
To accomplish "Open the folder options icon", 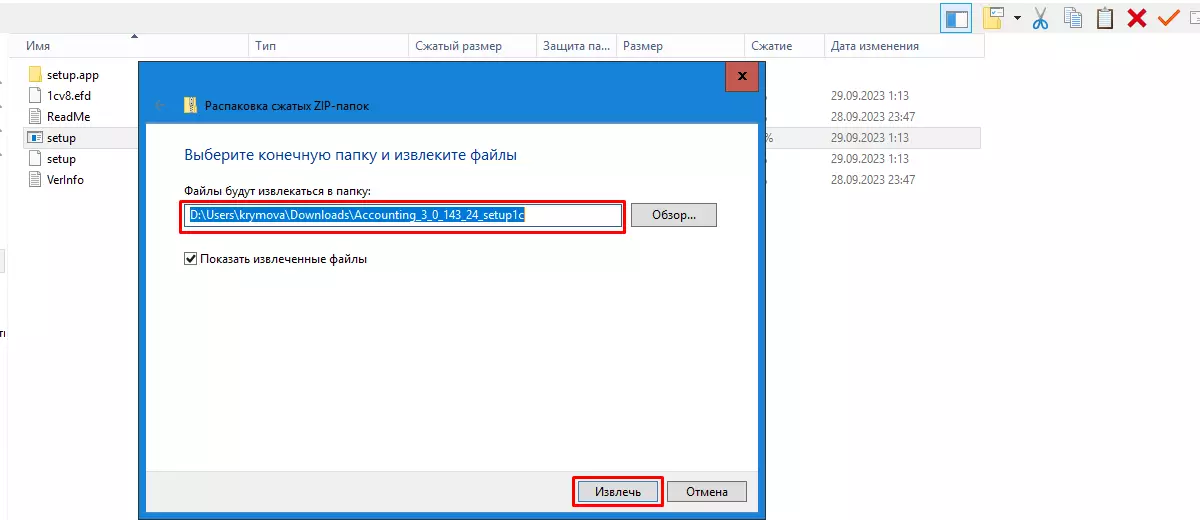I will tap(992, 18).
